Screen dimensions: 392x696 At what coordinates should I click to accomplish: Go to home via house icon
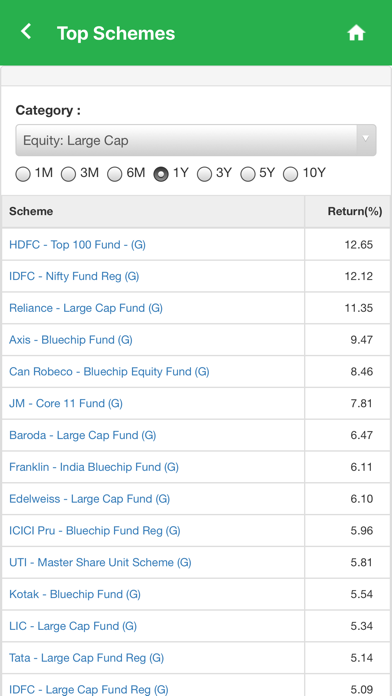(x=356, y=33)
